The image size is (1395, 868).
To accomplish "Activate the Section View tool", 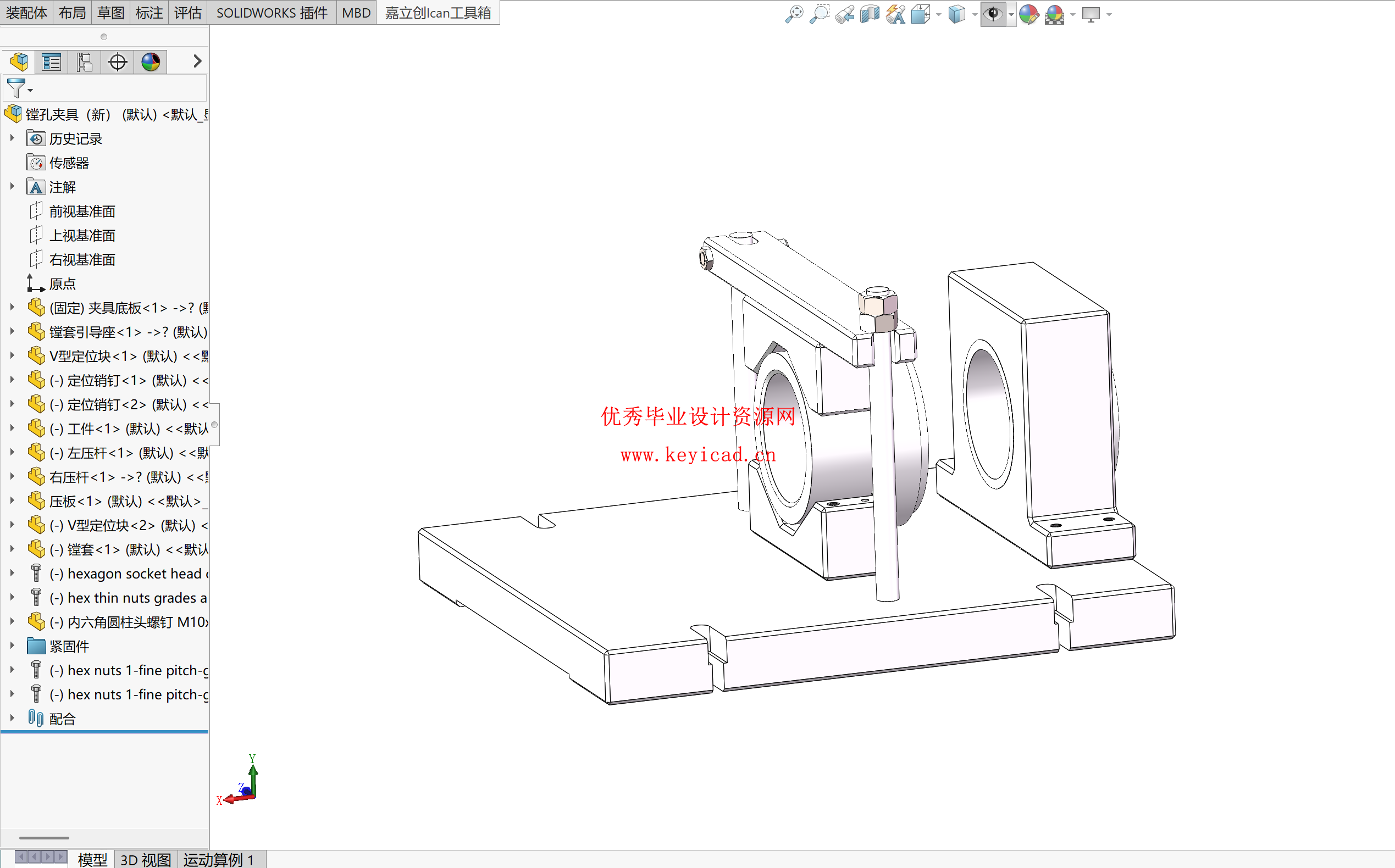I will [x=870, y=14].
